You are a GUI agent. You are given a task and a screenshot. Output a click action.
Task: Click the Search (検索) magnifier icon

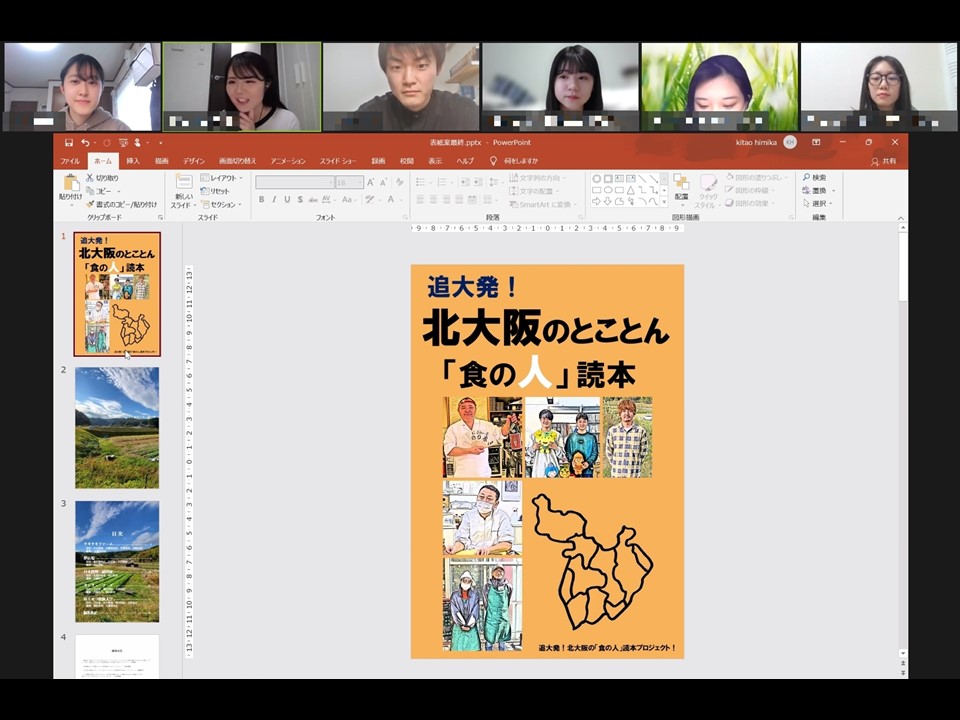(814, 178)
